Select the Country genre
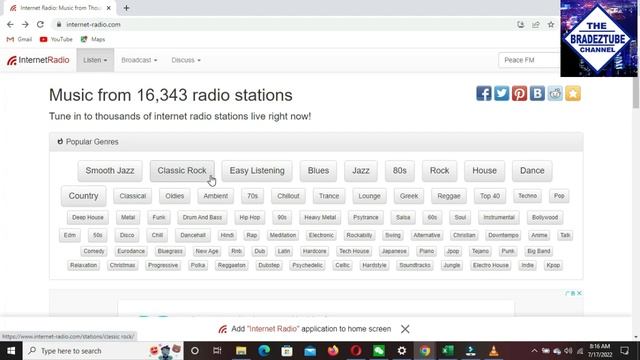This screenshot has width=640, height=360. click(83, 196)
